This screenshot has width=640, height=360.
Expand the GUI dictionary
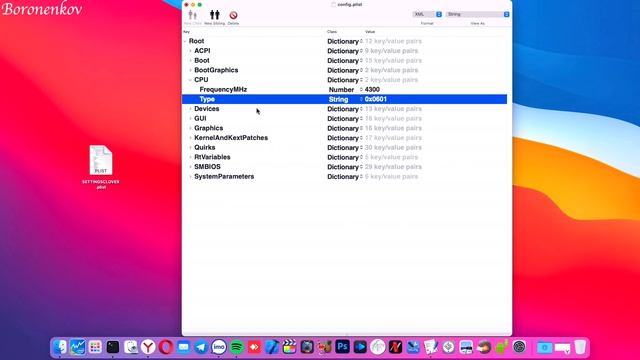coord(190,118)
